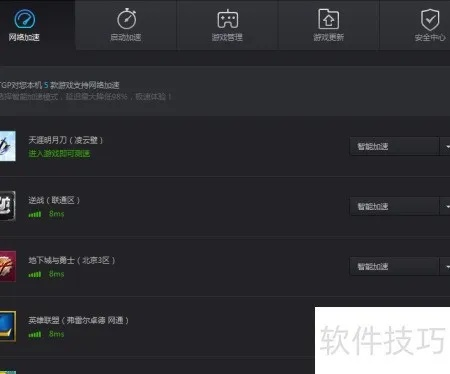Click the 游戏更新 upload-folder icon
This screenshot has height=374, width=450.
point(328,19)
